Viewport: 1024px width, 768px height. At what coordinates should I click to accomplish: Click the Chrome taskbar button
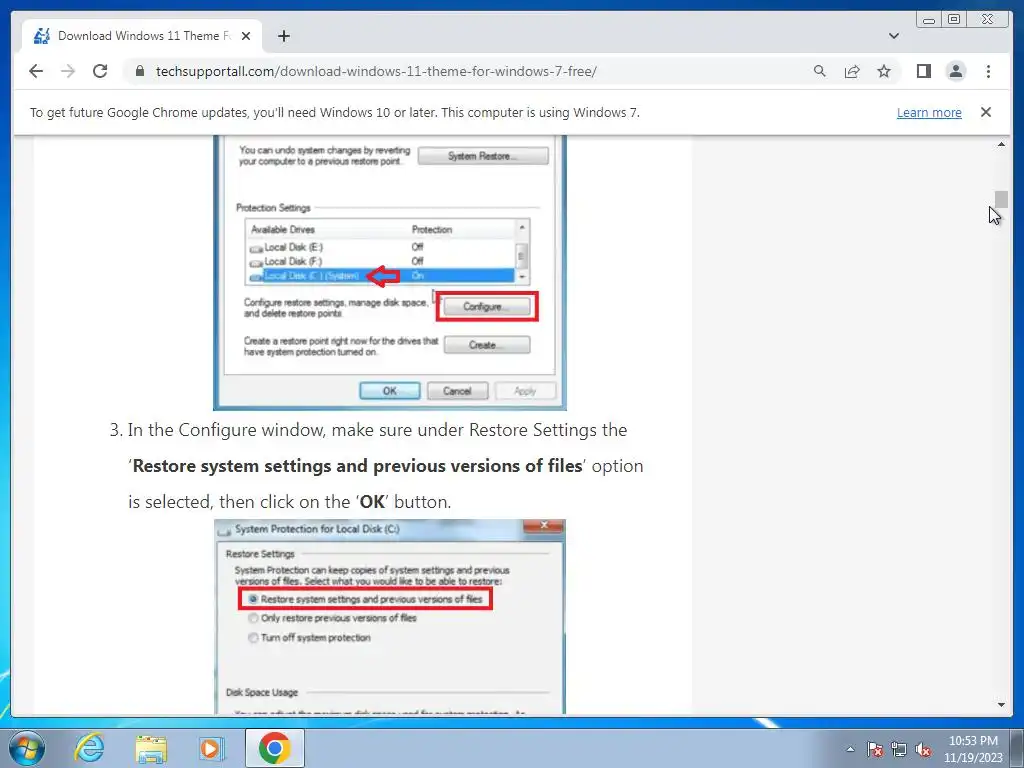(x=274, y=748)
